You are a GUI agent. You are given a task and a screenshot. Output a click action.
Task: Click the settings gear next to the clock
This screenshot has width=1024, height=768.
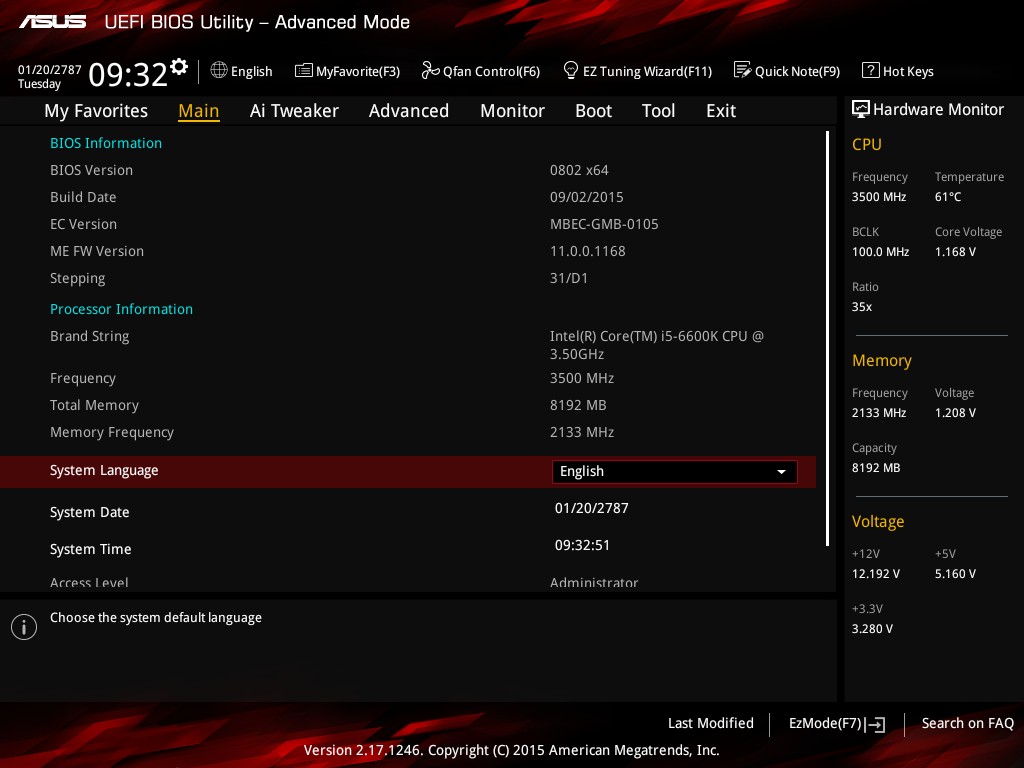point(179,67)
